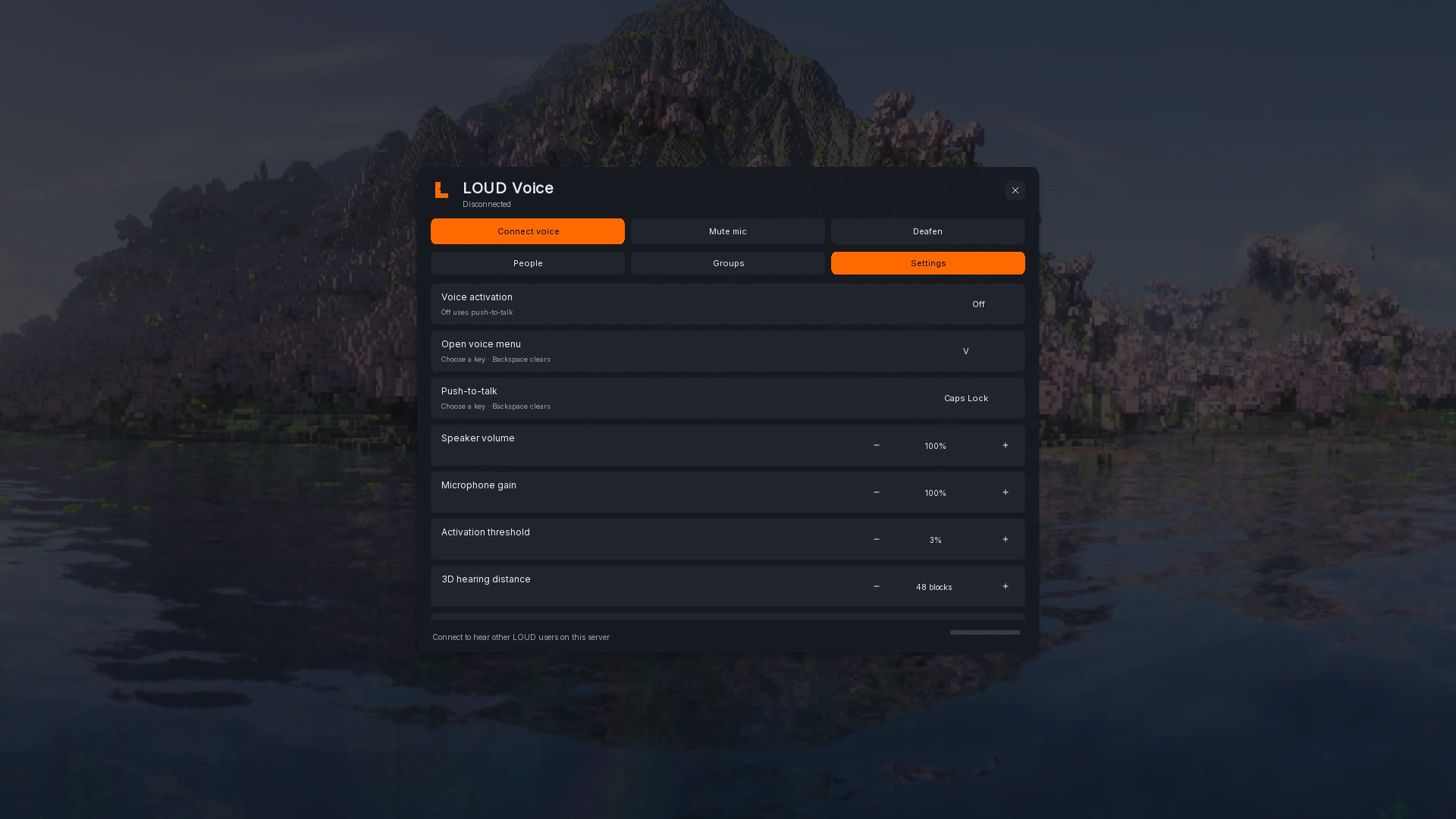
Task: Click the 3D hearing distance label
Action: tap(486, 579)
